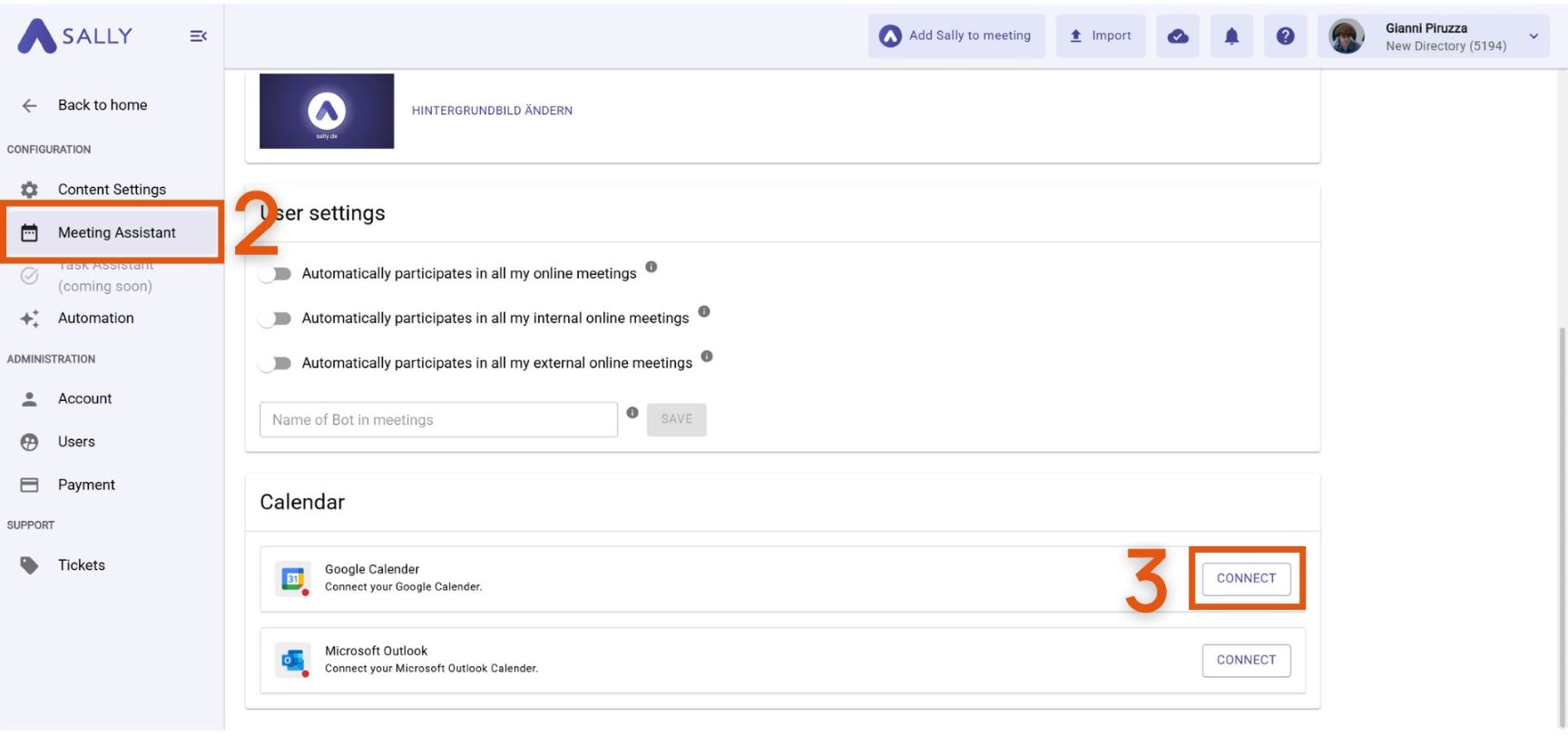Image resolution: width=1568 pixels, height=735 pixels.
Task: Show info for internal online meetings option
Action: [704, 311]
